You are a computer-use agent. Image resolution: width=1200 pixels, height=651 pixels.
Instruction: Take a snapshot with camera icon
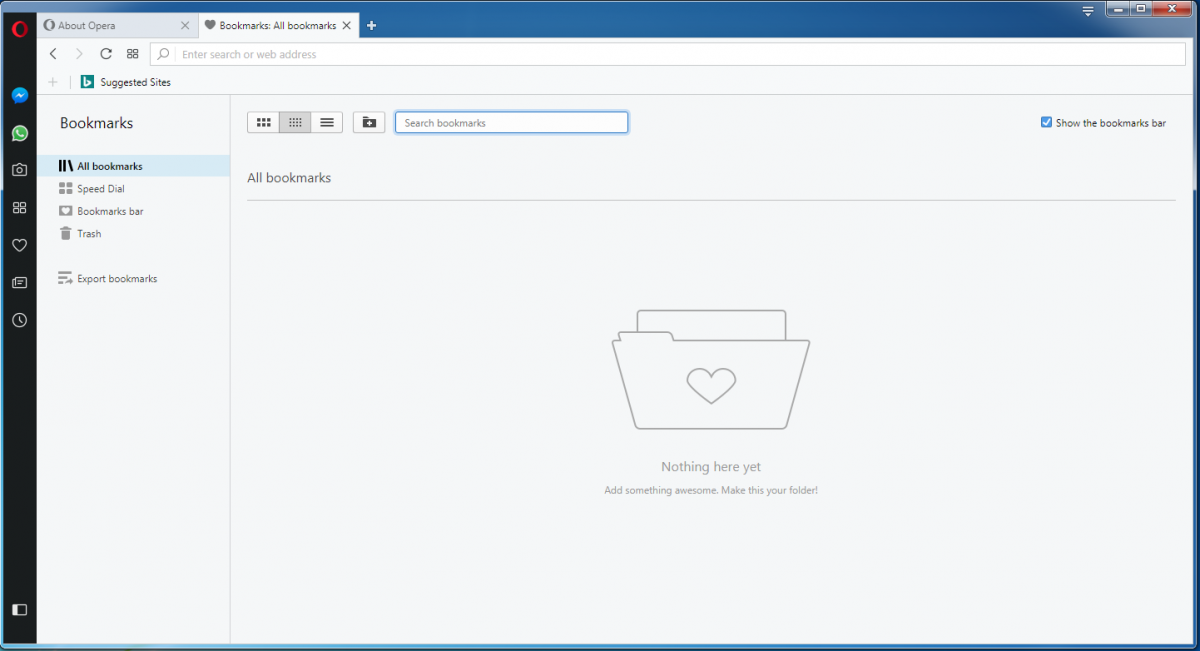(x=19, y=170)
